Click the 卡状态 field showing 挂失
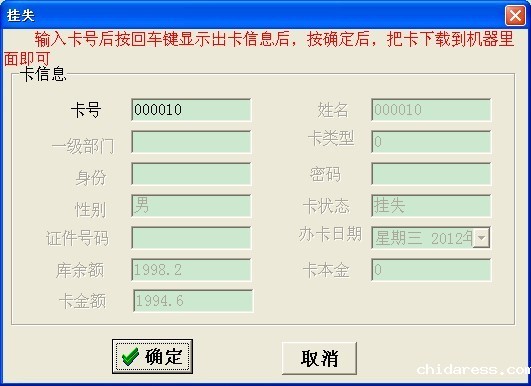 (431, 206)
